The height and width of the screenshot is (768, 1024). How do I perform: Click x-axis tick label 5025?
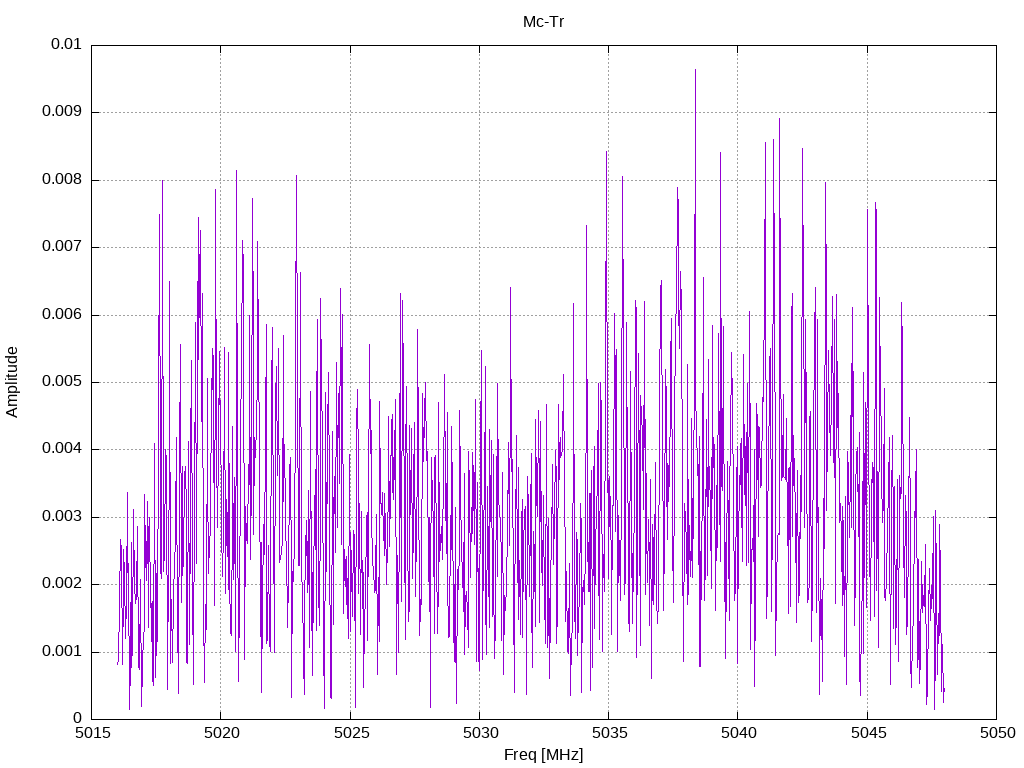pos(351,733)
